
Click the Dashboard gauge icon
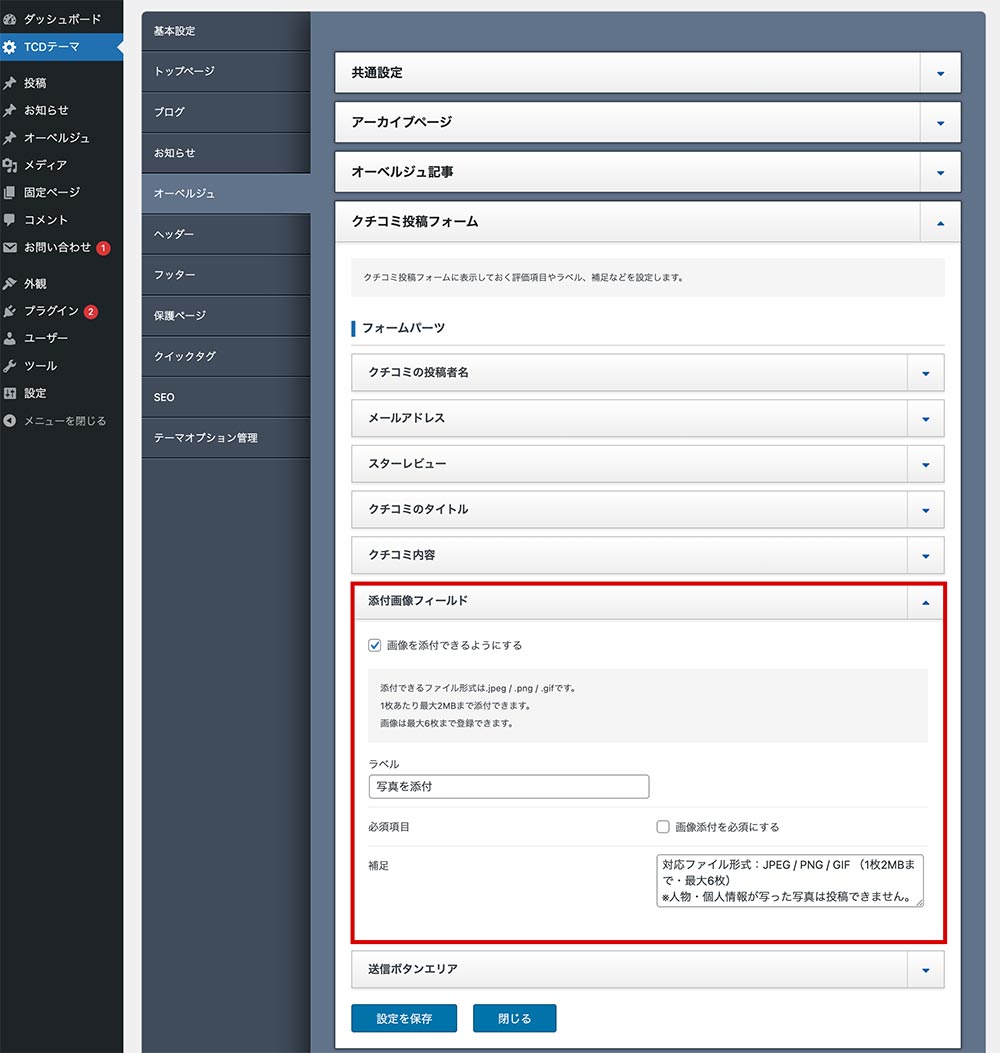(10, 19)
